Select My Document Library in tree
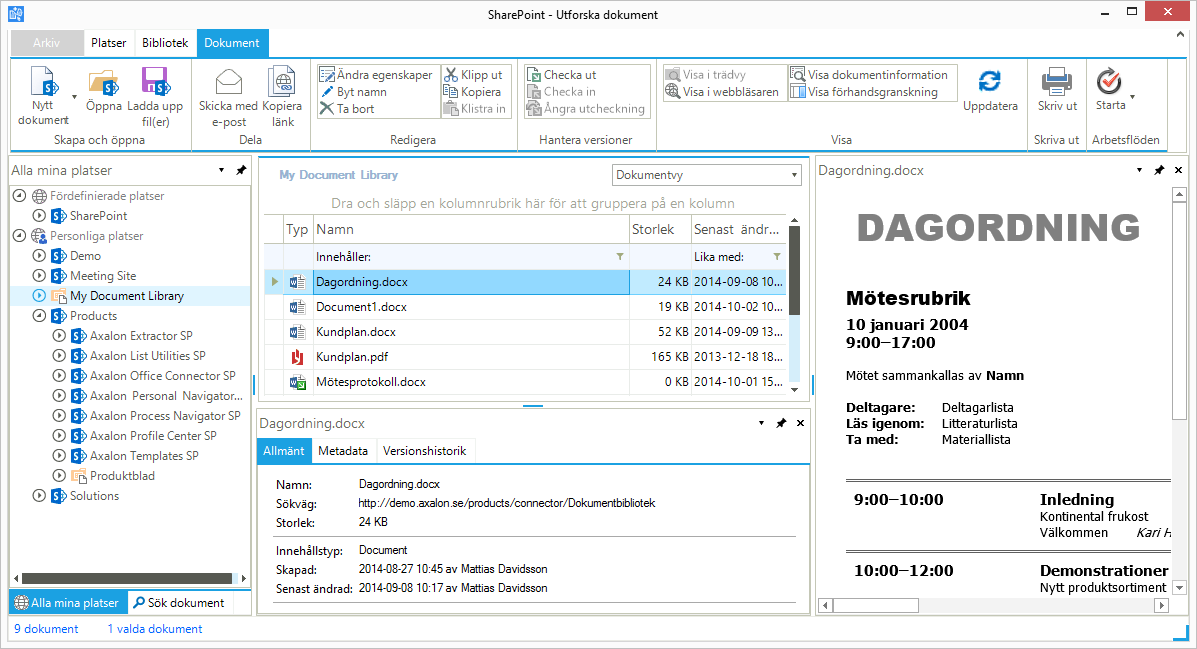Image resolution: width=1197 pixels, height=649 pixels. pos(127,295)
